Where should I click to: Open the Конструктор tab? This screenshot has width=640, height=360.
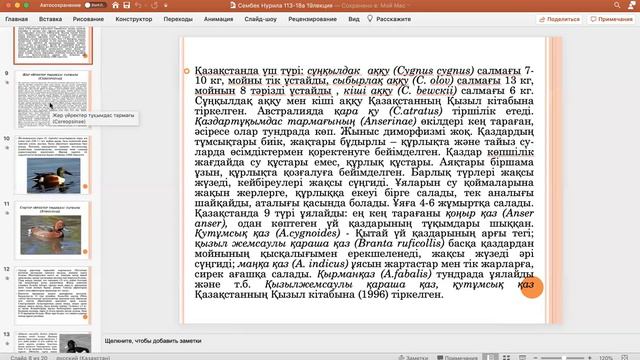click(134, 19)
